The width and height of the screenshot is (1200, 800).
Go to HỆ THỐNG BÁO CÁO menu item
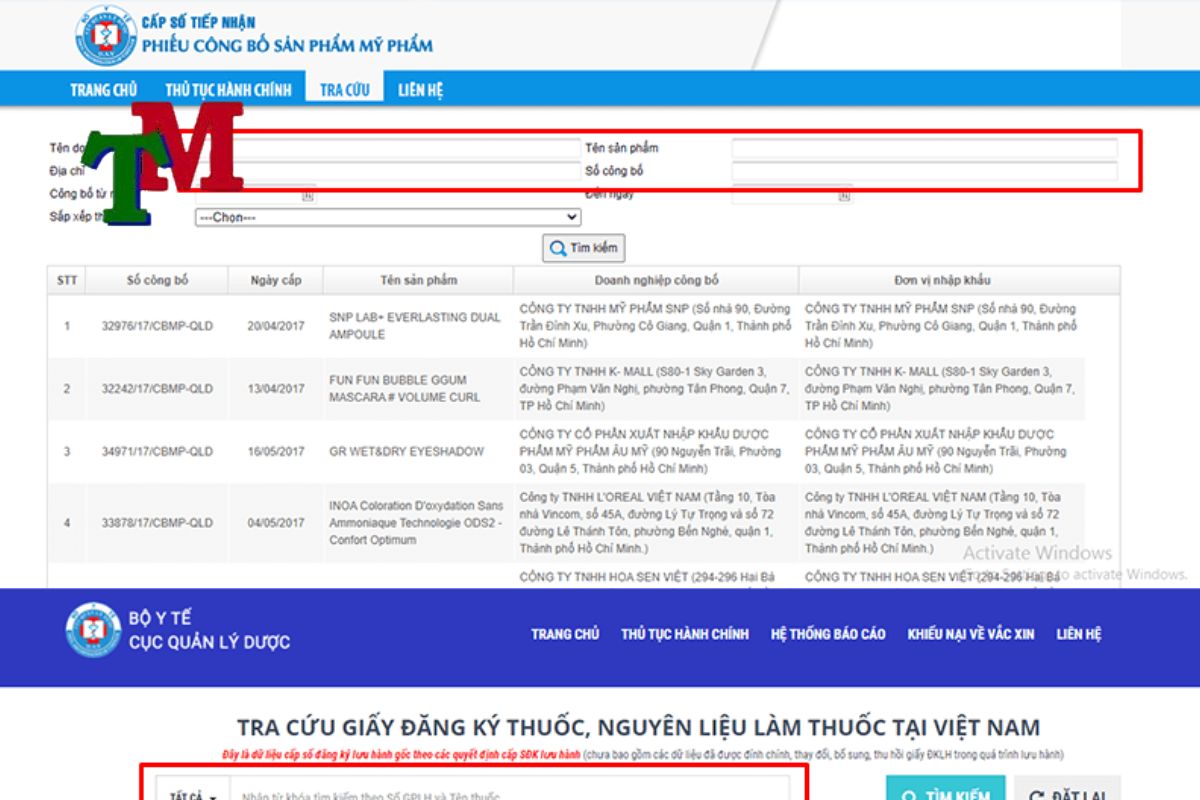827,634
